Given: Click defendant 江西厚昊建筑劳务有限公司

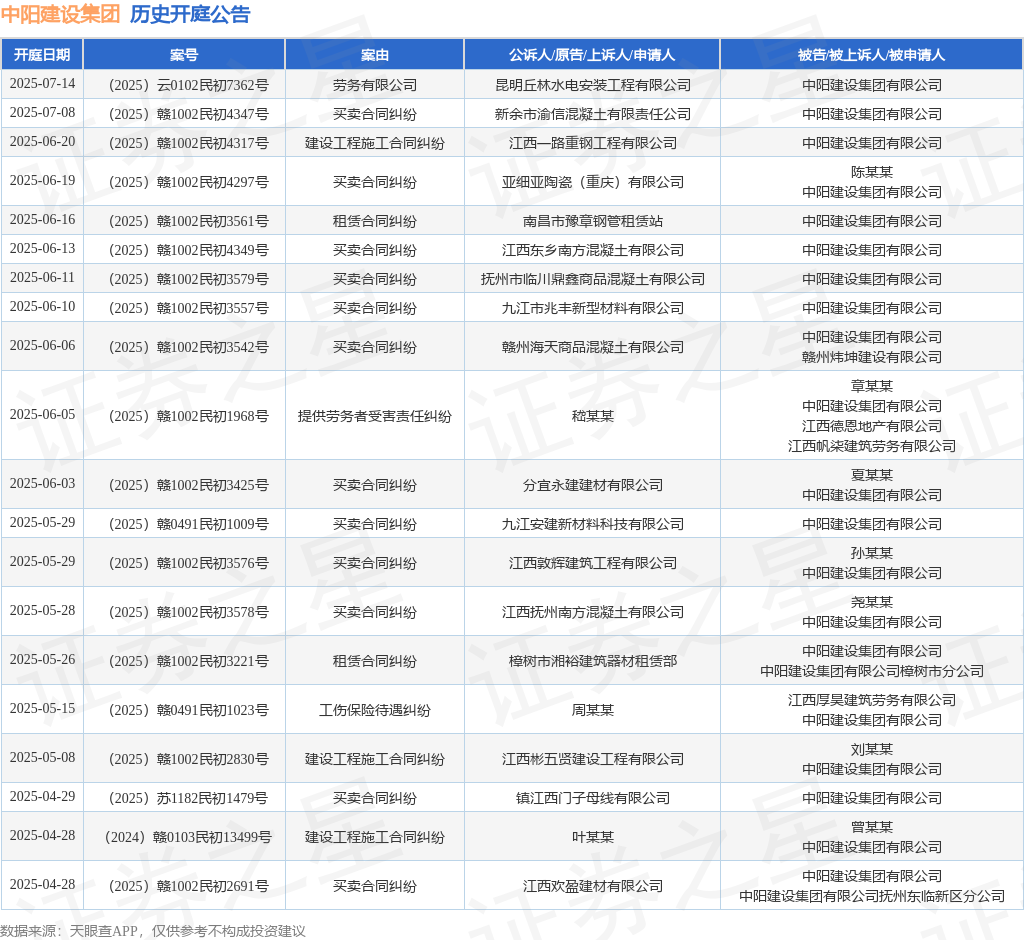Looking at the screenshot, I should point(872,700).
